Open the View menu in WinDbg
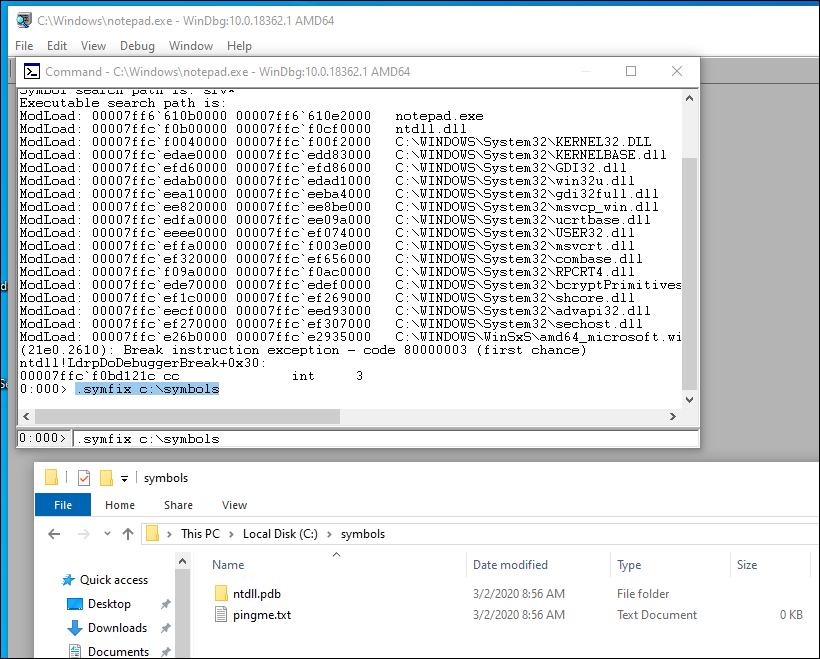This screenshot has height=659, width=820. click(93, 46)
